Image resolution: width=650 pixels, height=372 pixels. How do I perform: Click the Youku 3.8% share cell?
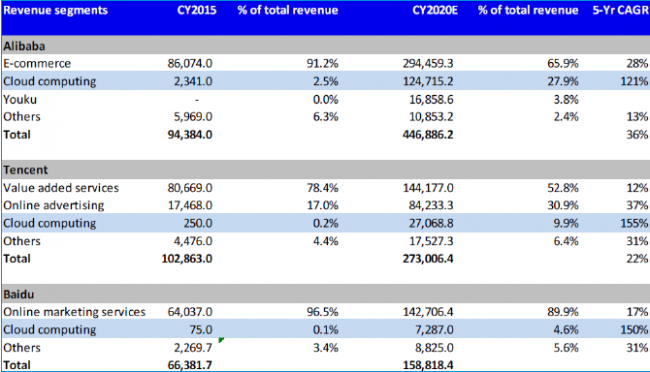tap(566, 100)
